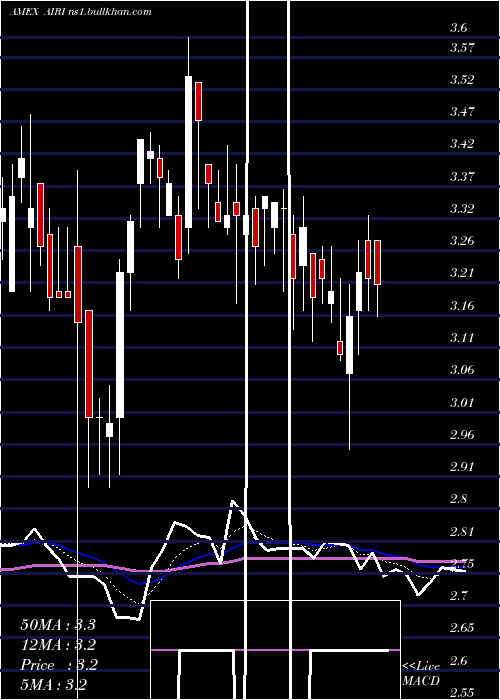
Task: Click the 2.75 price axis label
Action: [462, 563]
